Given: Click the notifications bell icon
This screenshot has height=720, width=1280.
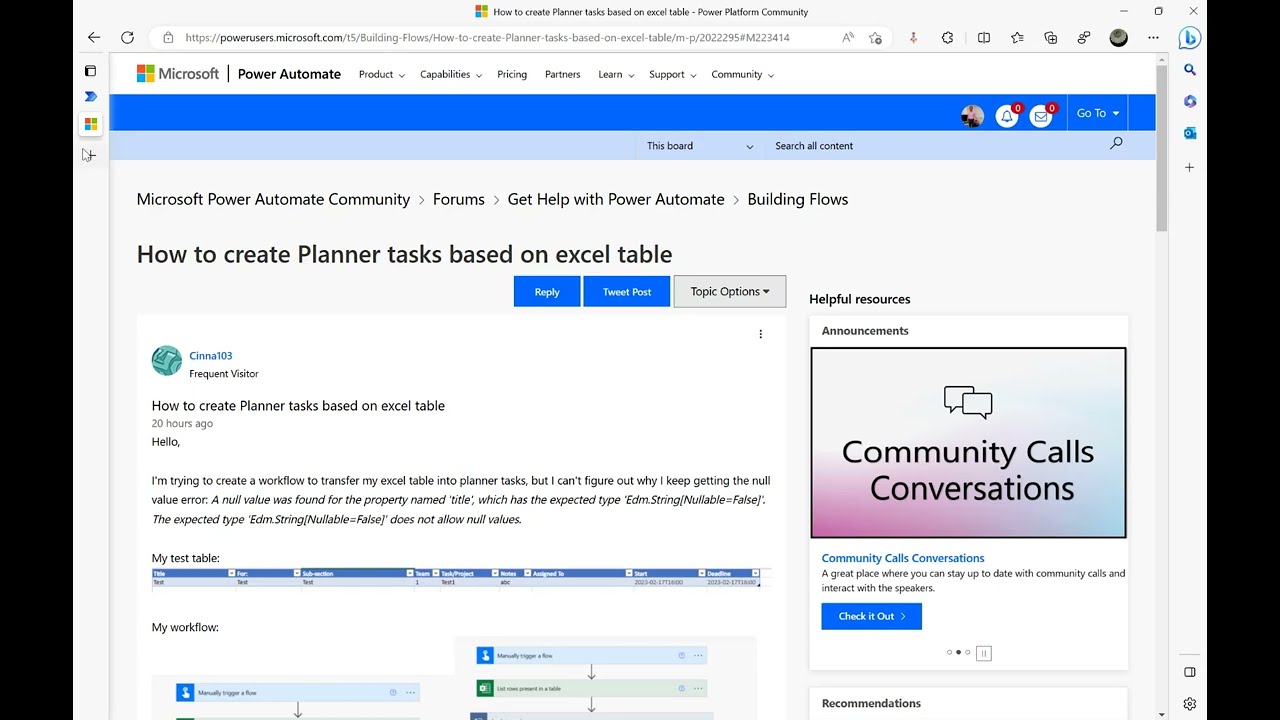Looking at the screenshot, I should [x=1007, y=116].
